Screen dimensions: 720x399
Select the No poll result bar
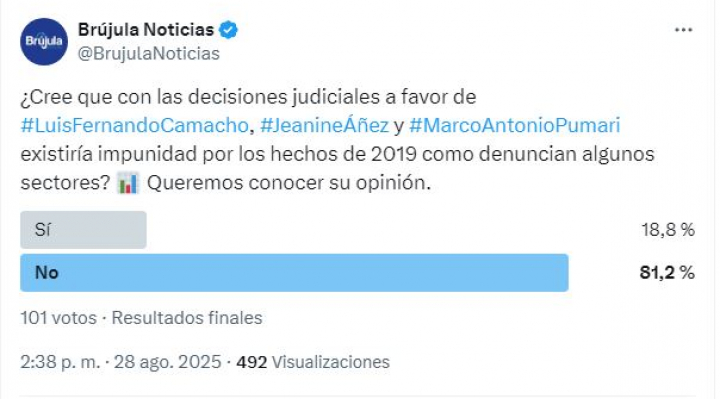coord(294,273)
